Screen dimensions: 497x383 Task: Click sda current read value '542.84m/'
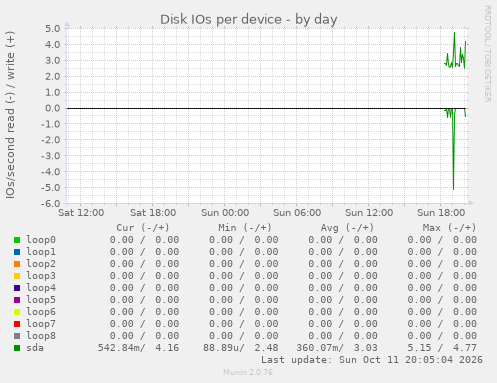pyautogui.click(x=122, y=348)
